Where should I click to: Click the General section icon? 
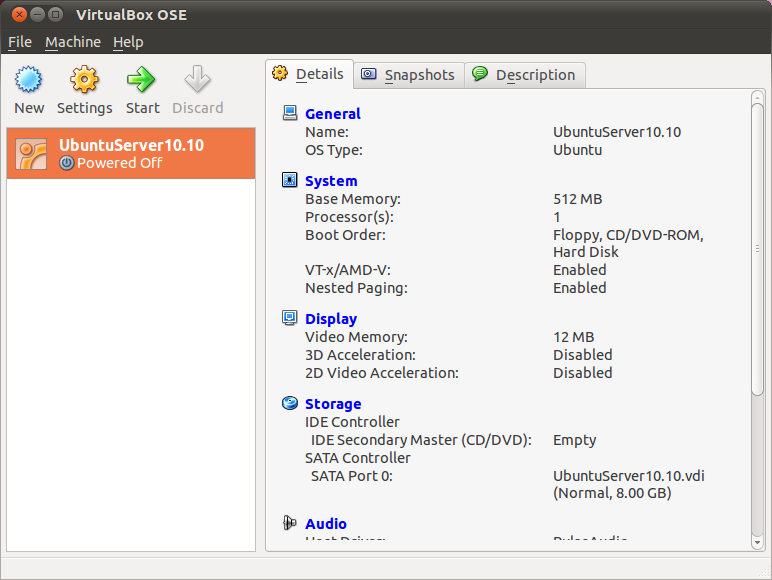click(x=290, y=114)
